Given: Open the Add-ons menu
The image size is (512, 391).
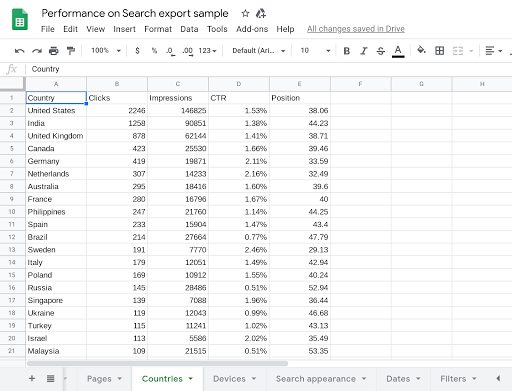Looking at the screenshot, I should coord(252,29).
